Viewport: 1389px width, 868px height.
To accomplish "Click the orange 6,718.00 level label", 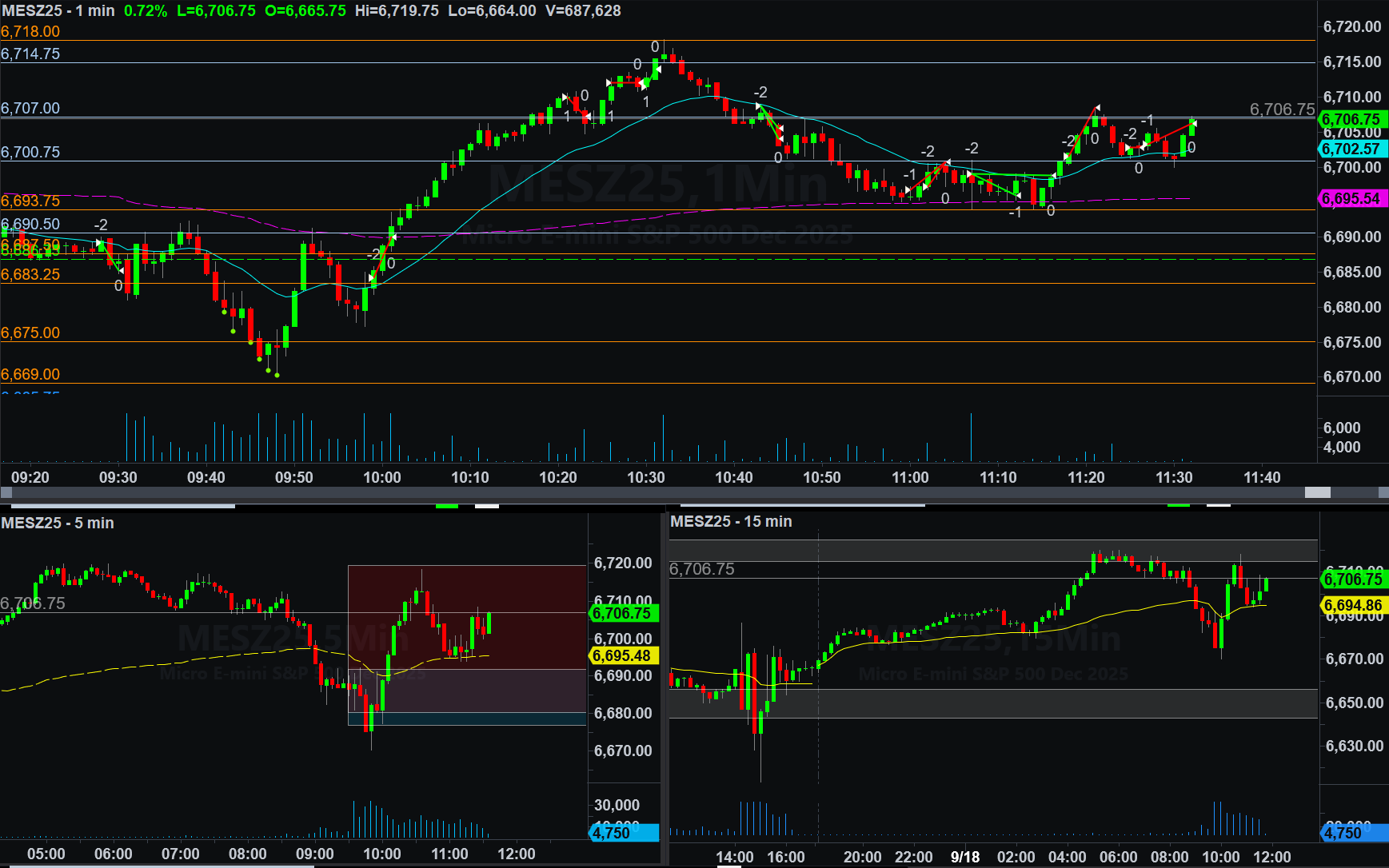I will (x=30, y=32).
